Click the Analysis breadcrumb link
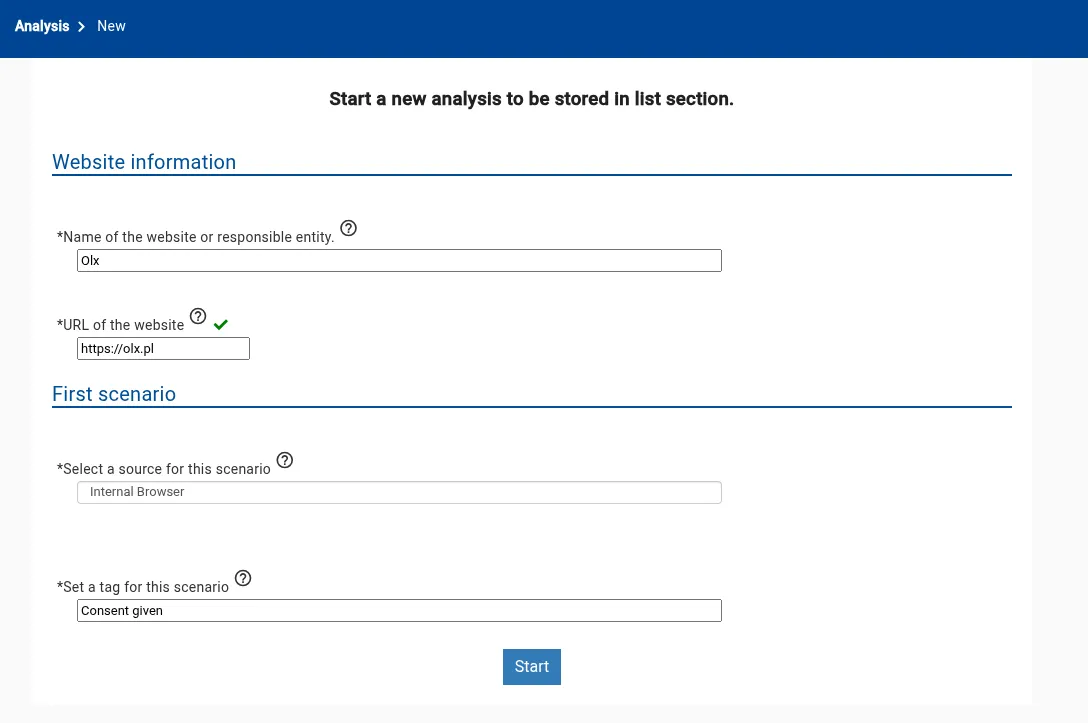The width and height of the screenshot is (1088, 723). pyautogui.click(x=42, y=26)
